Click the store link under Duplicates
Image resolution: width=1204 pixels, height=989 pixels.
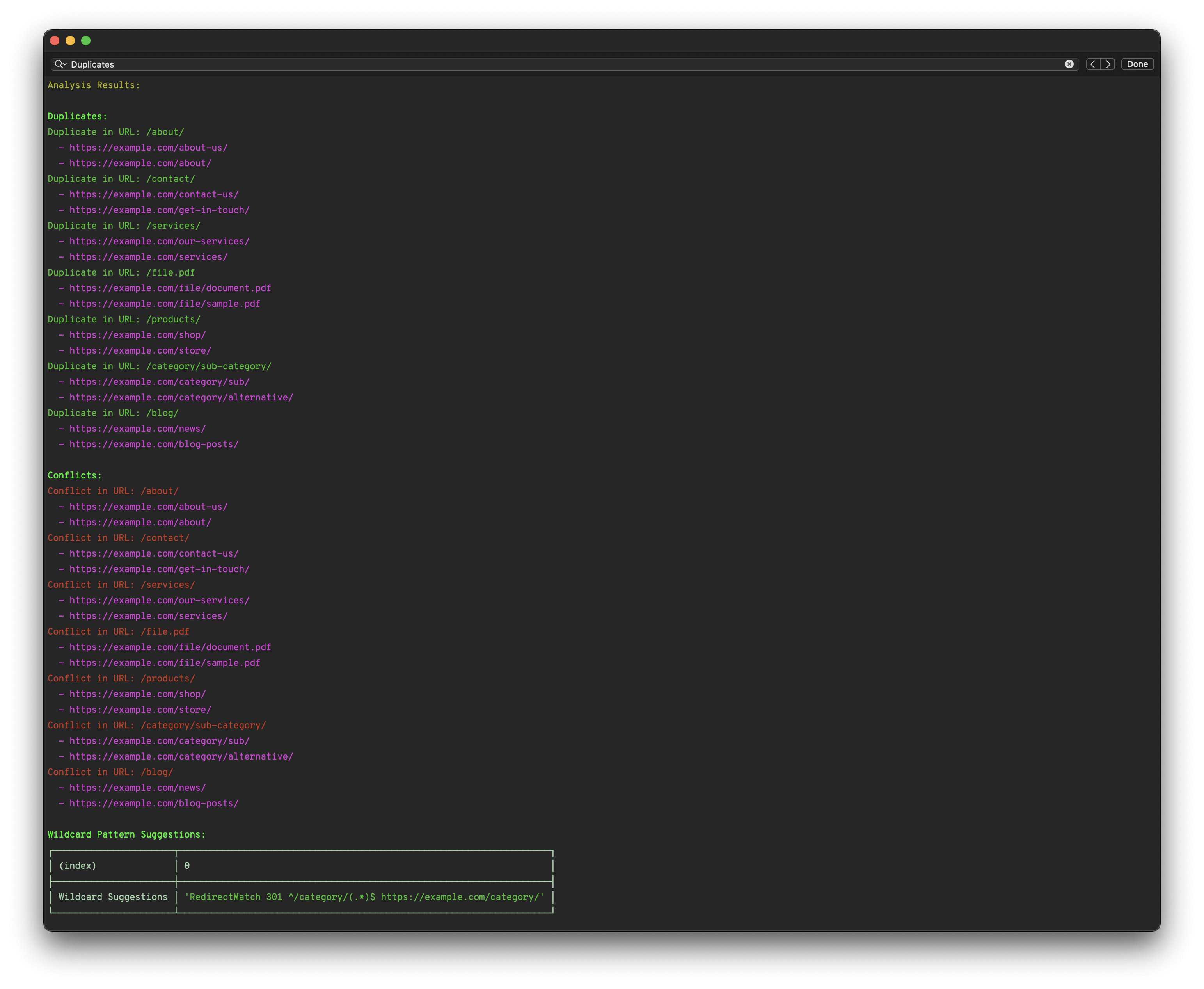(x=140, y=351)
